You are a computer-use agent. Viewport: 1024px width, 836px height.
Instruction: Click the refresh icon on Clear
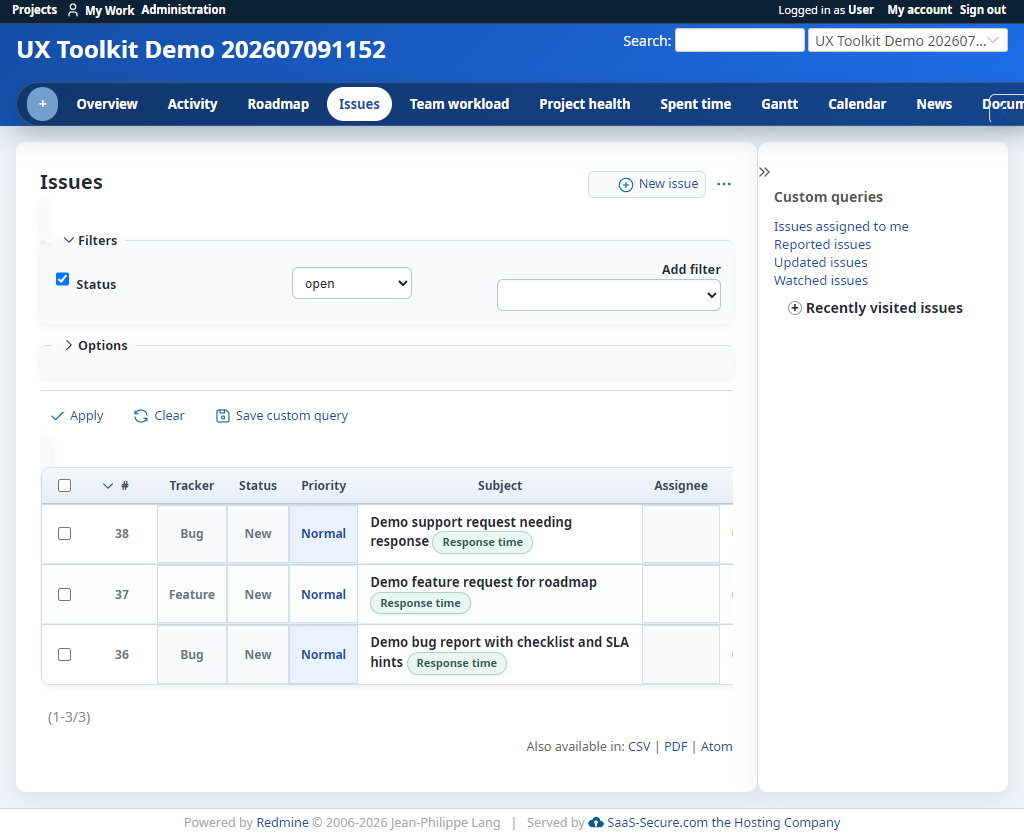[x=140, y=416]
